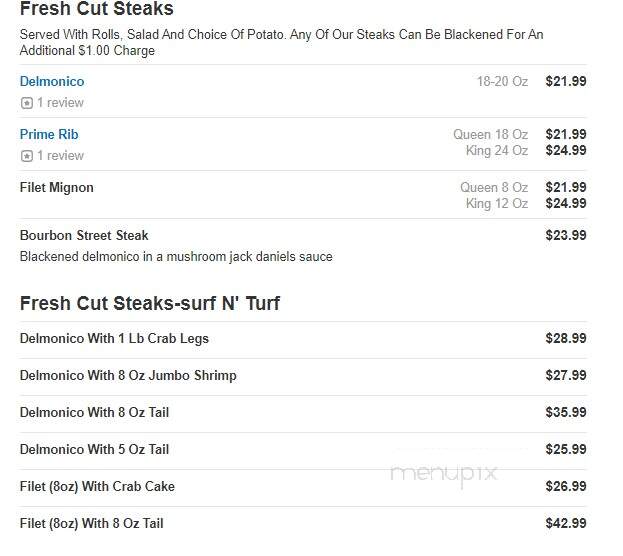Click the Fresh Cut Steaks-surf N' Turf heading
This screenshot has width=623, height=556.
[x=150, y=303]
